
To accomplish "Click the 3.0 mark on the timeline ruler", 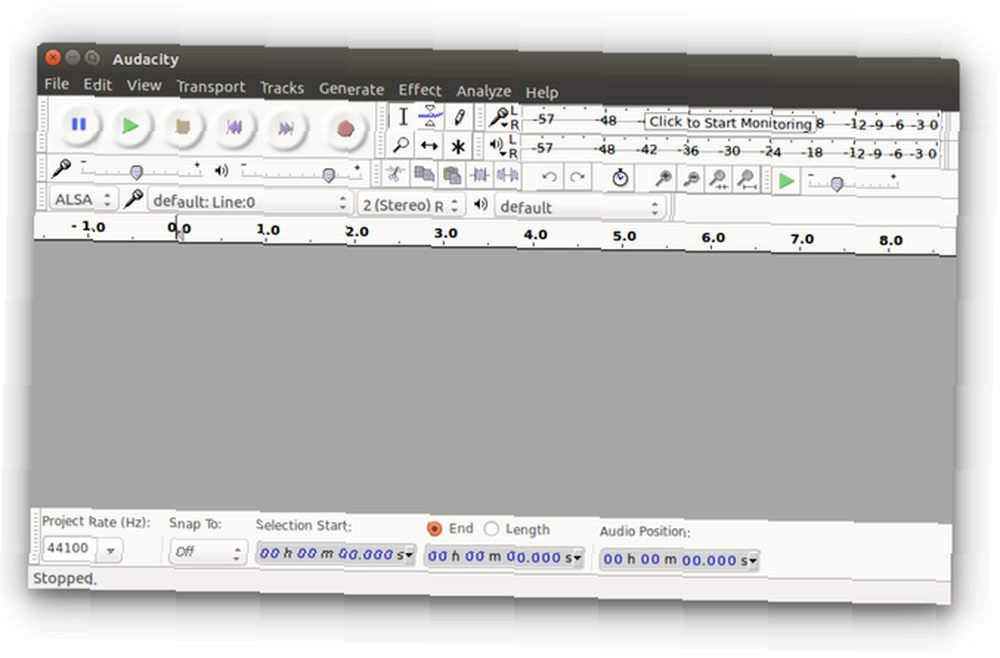I will click(446, 233).
